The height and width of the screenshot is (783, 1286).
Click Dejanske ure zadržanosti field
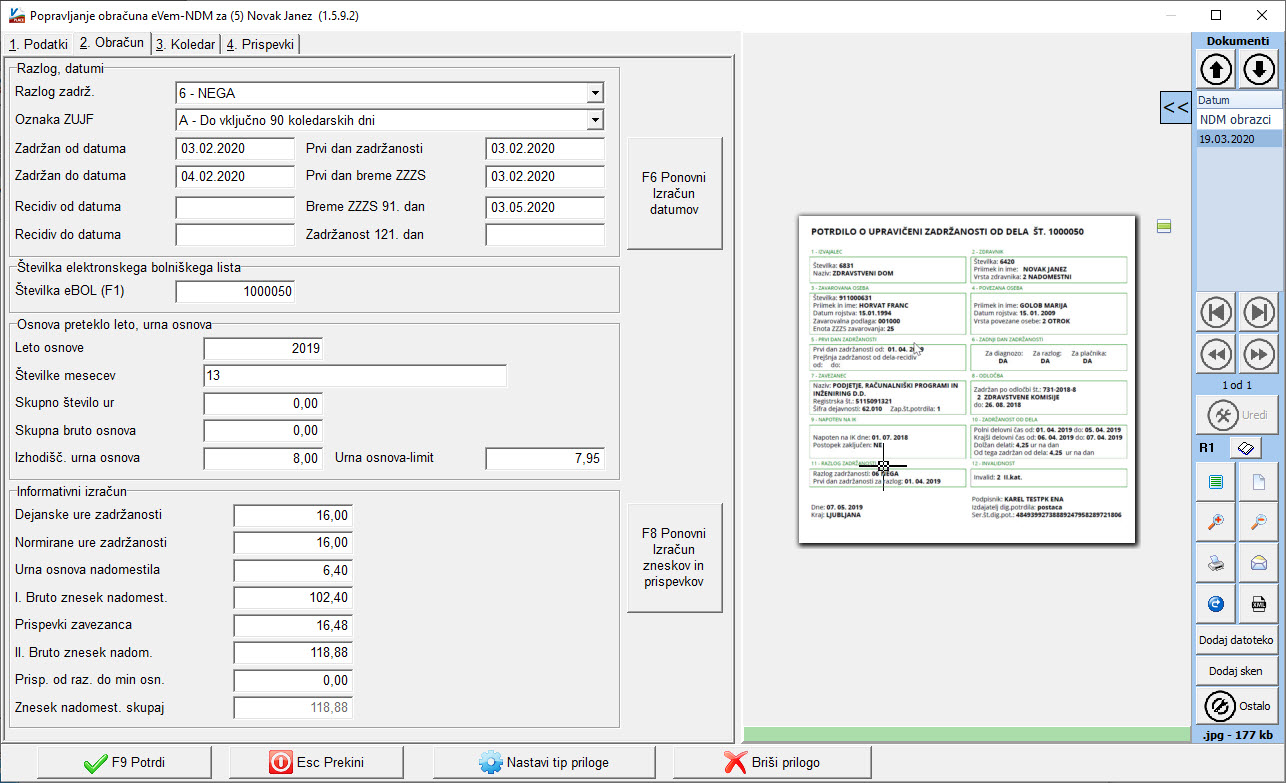[x=293, y=515]
